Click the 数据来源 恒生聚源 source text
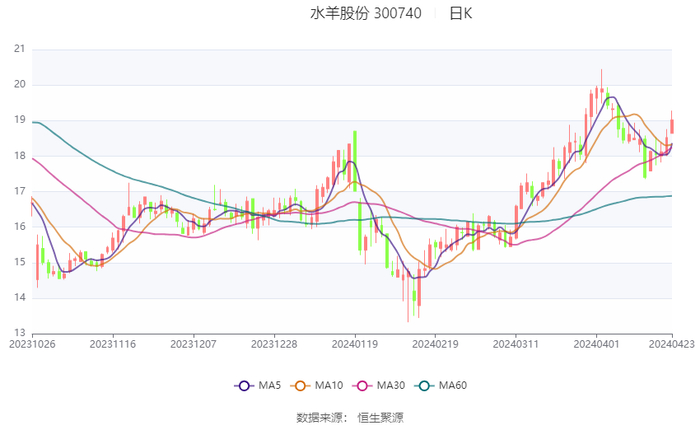This screenshot has width=700, height=426. click(x=350, y=416)
